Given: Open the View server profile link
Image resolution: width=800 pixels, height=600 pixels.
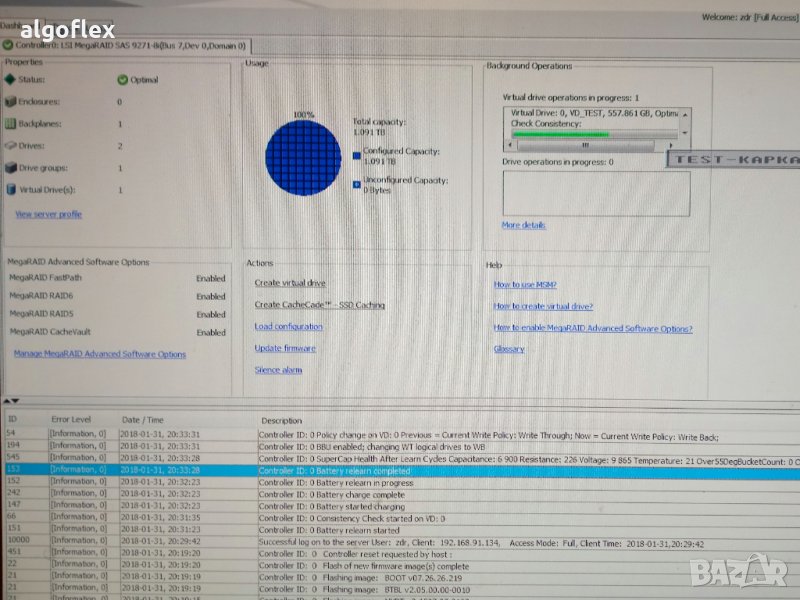Looking at the screenshot, I should pos(48,214).
